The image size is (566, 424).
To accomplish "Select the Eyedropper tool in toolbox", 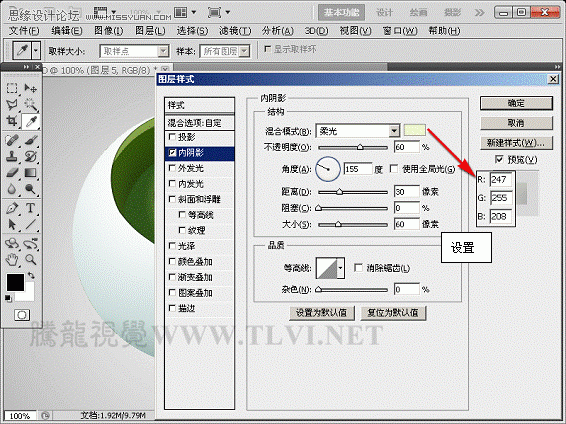I will click(30, 122).
